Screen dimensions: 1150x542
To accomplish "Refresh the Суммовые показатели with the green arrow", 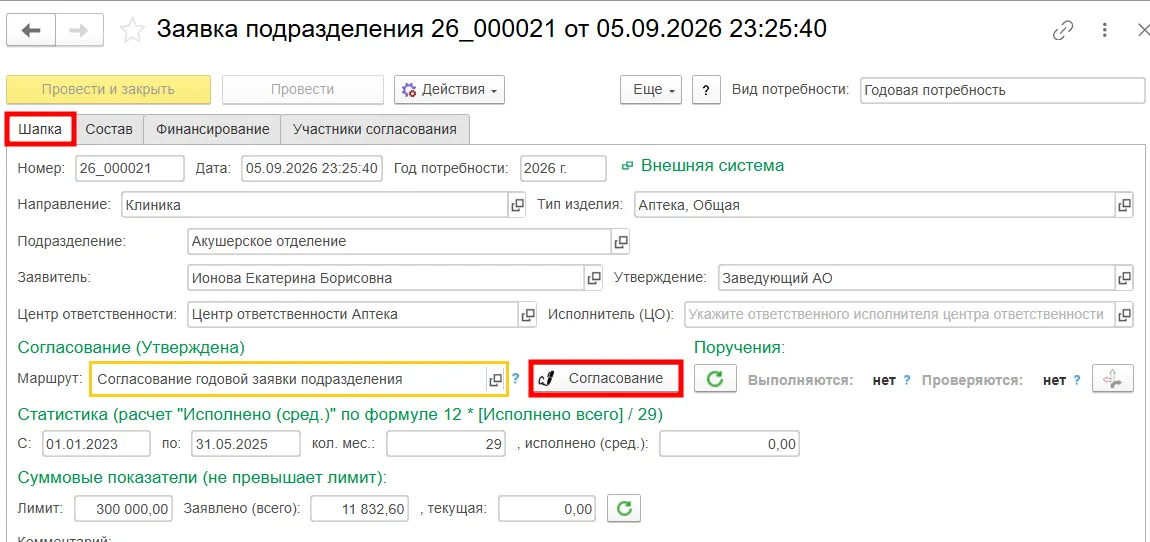I will [624, 508].
